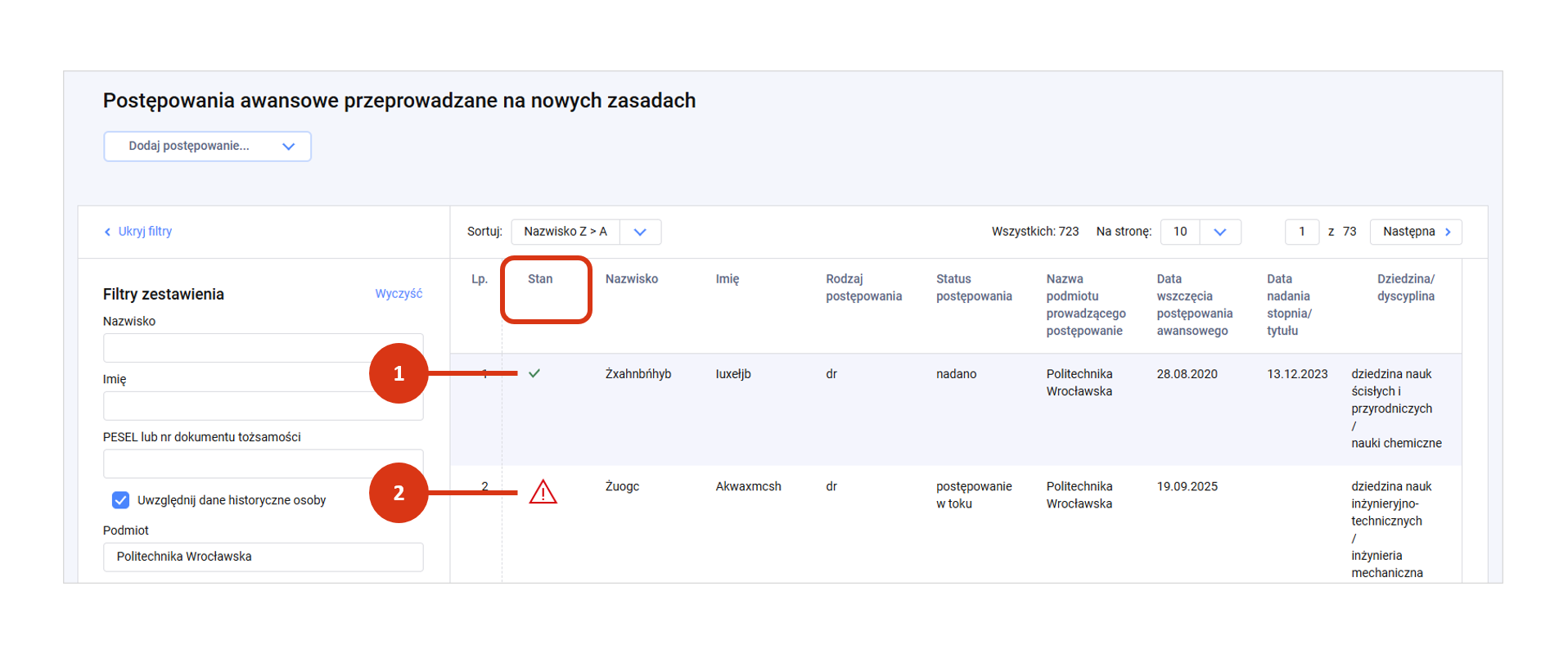This screenshot has height=668, width=1568.
Task: Click the PESEL lub nr dokumentu input
Action: [x=237, y=463]
